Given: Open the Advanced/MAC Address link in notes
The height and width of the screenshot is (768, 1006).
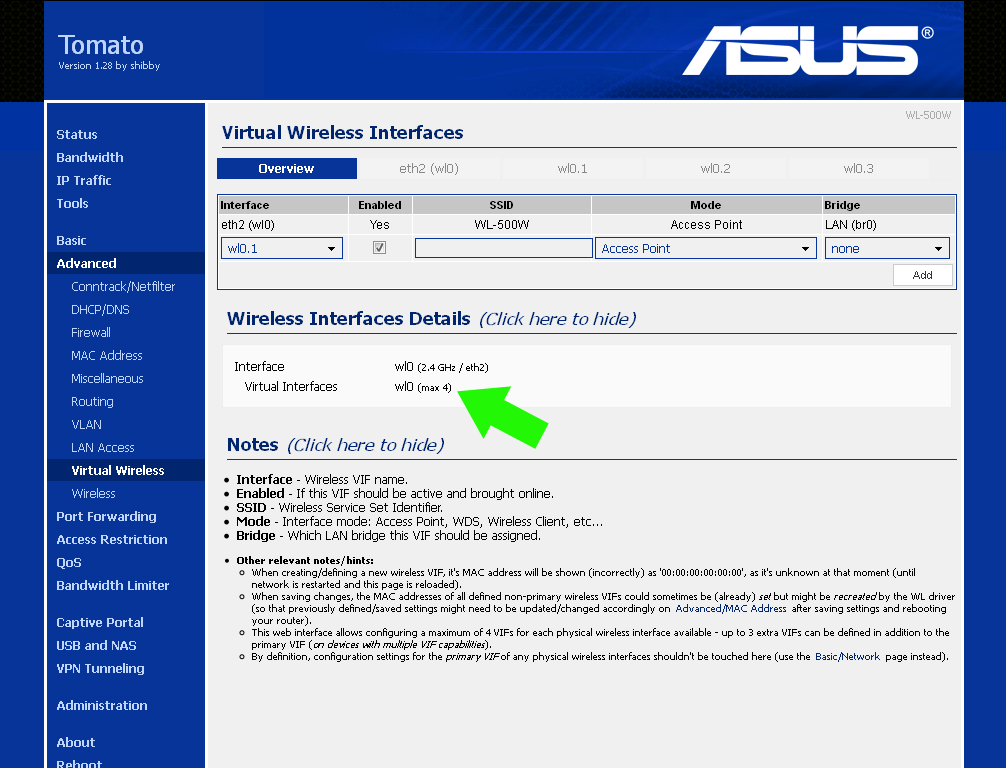Looking at the screenshot, I should [x=731, y=608].
